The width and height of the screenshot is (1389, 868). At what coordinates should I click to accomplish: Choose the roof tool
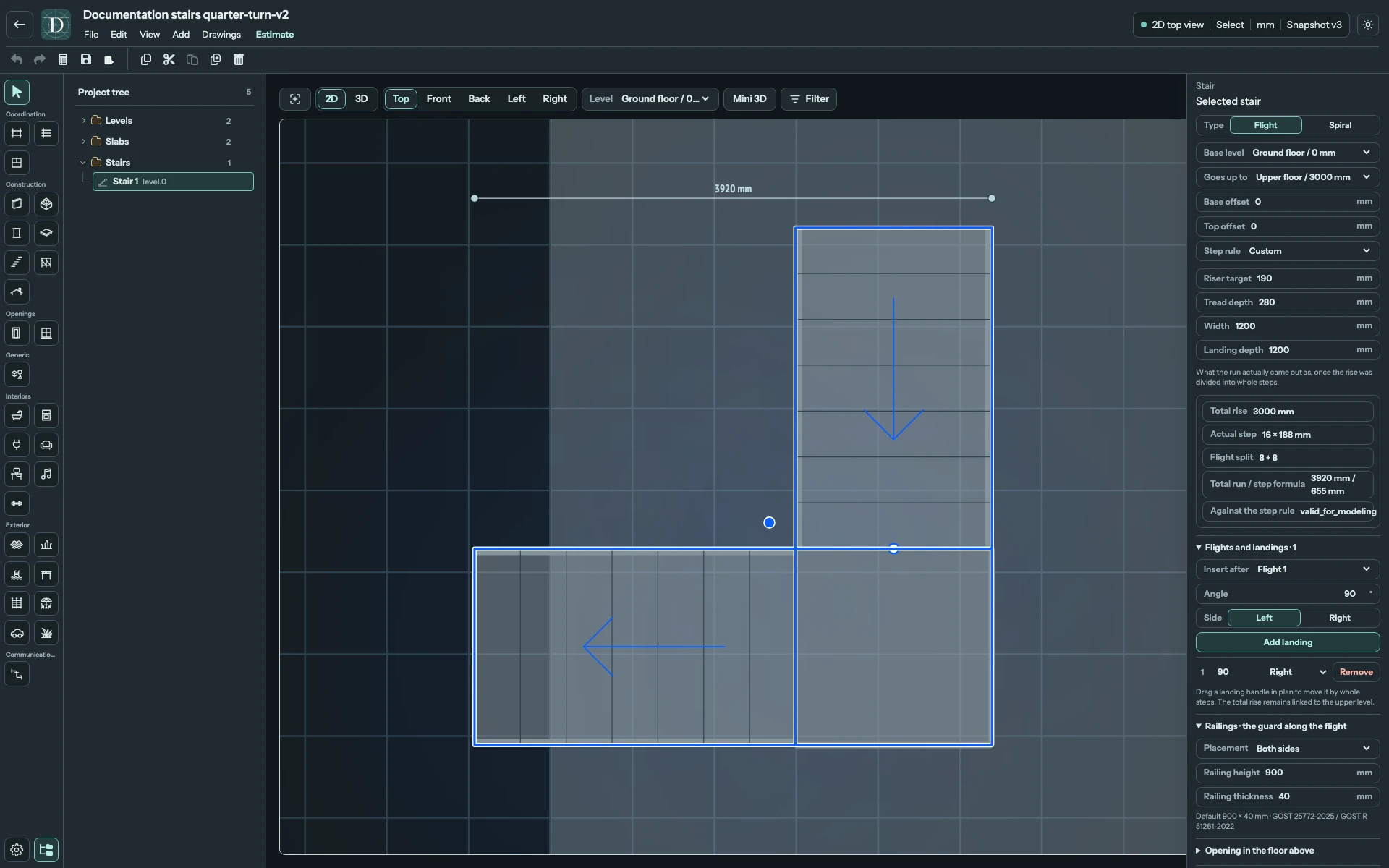[x=17, y=292]
